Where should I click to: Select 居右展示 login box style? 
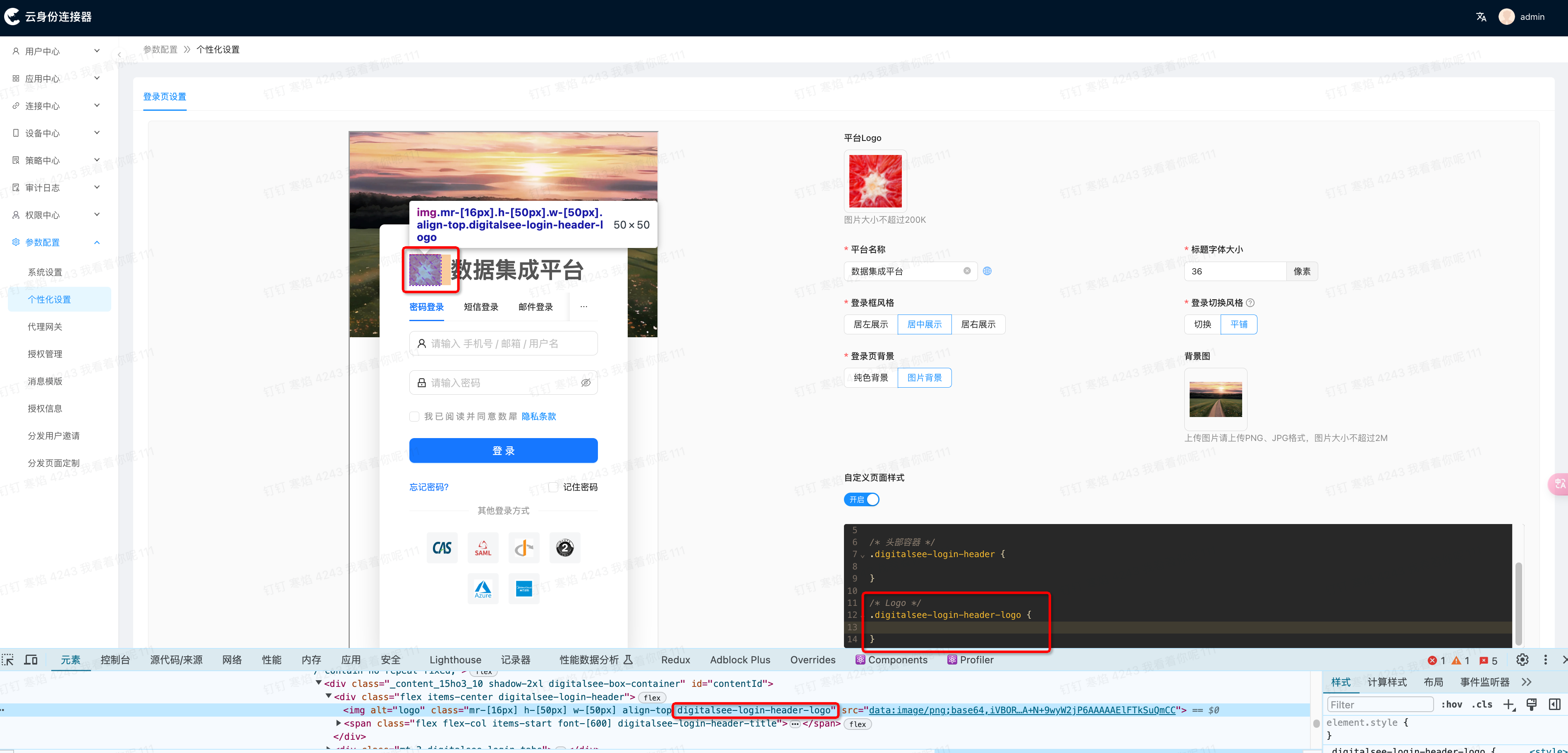point(978,324)
